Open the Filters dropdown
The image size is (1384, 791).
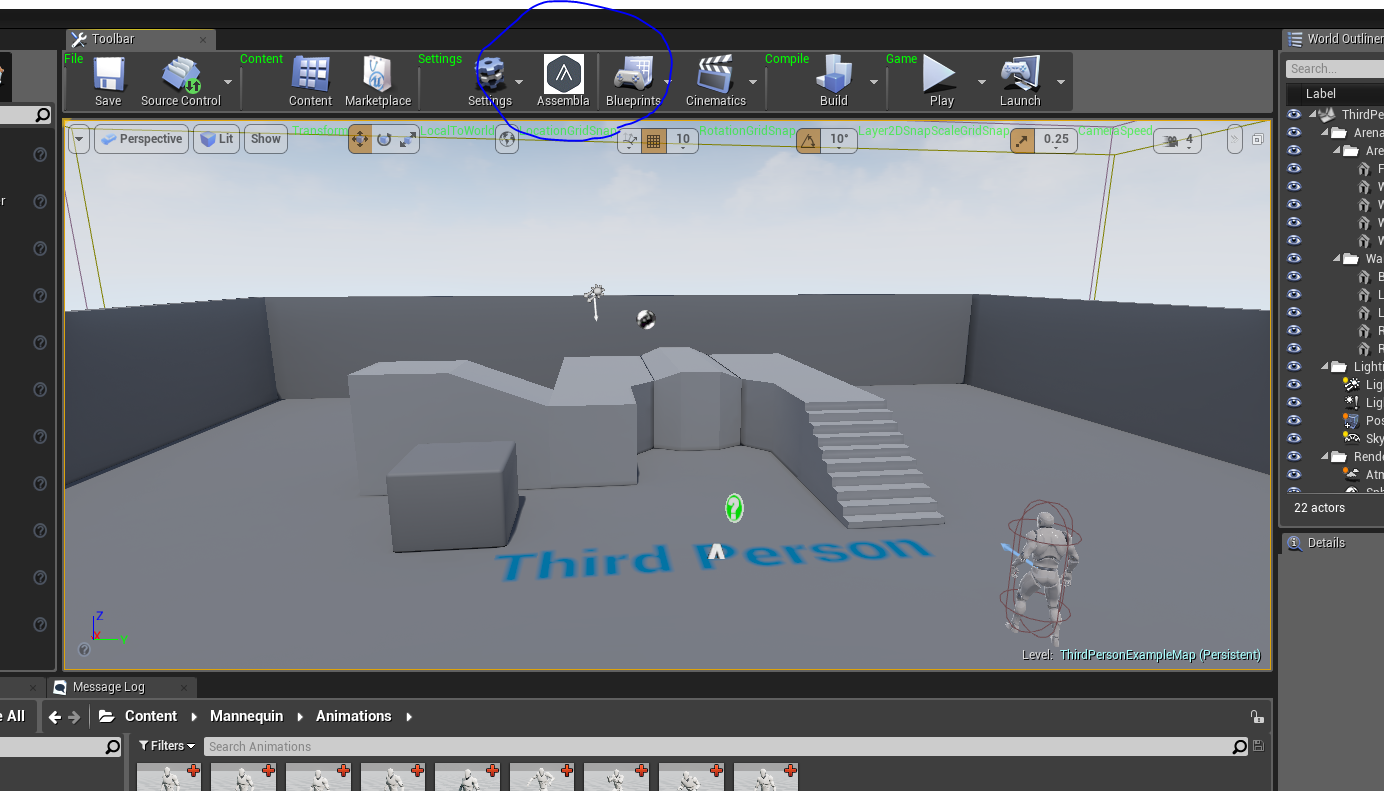pyautogui.click(x=167, y=746)
